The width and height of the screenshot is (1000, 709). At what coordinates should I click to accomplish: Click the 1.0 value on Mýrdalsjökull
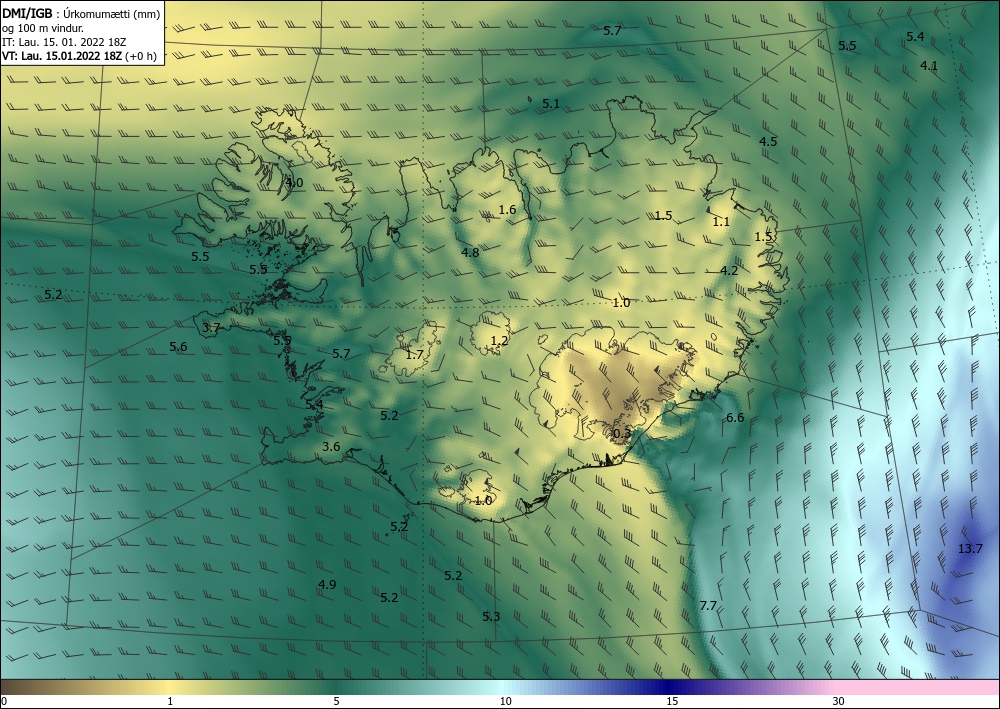(x=483, y=501)
